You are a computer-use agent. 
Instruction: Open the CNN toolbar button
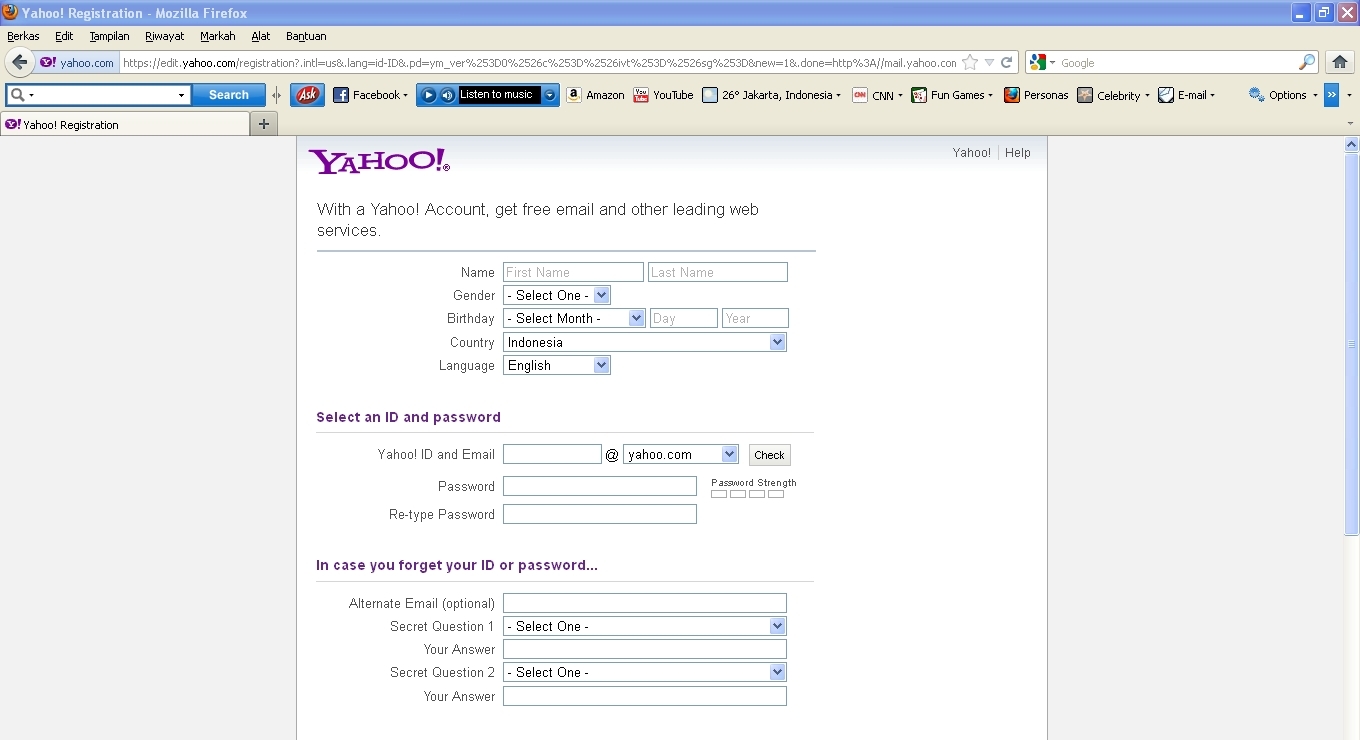tap(877, 95)
